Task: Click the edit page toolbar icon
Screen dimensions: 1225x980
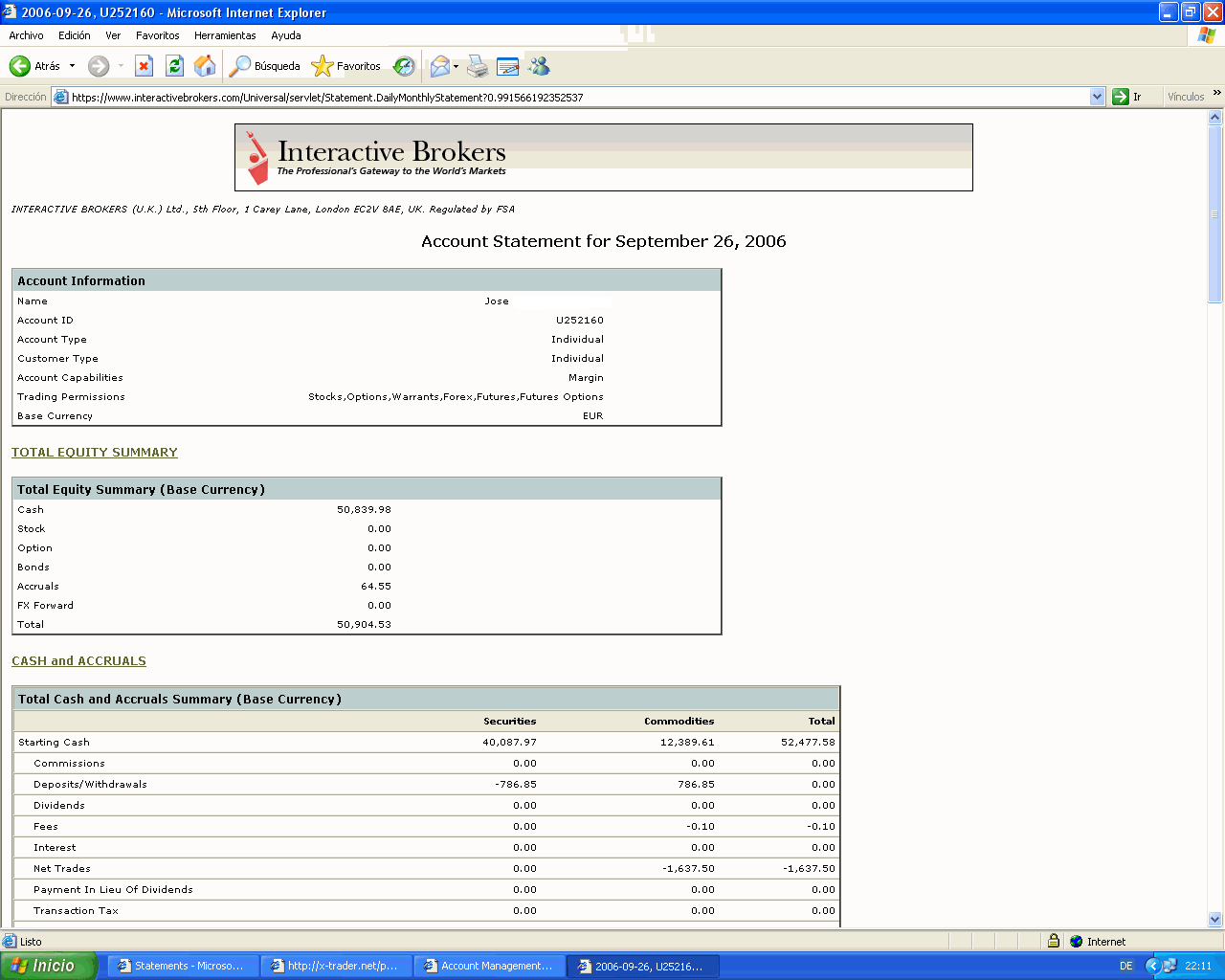Action: click(508, 66)
